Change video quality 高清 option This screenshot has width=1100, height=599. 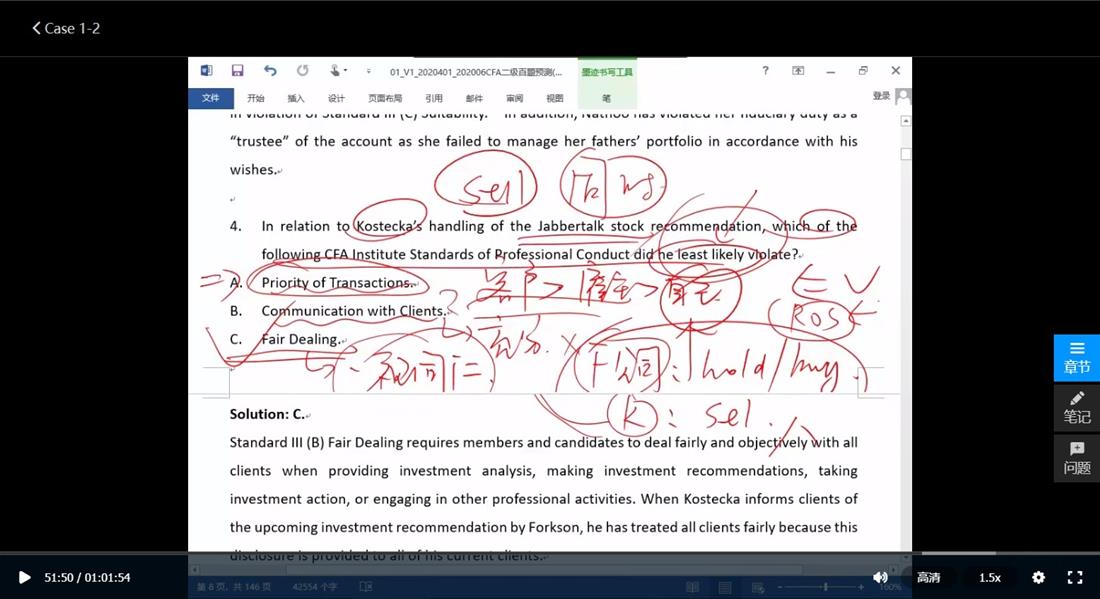pos(928,577)
